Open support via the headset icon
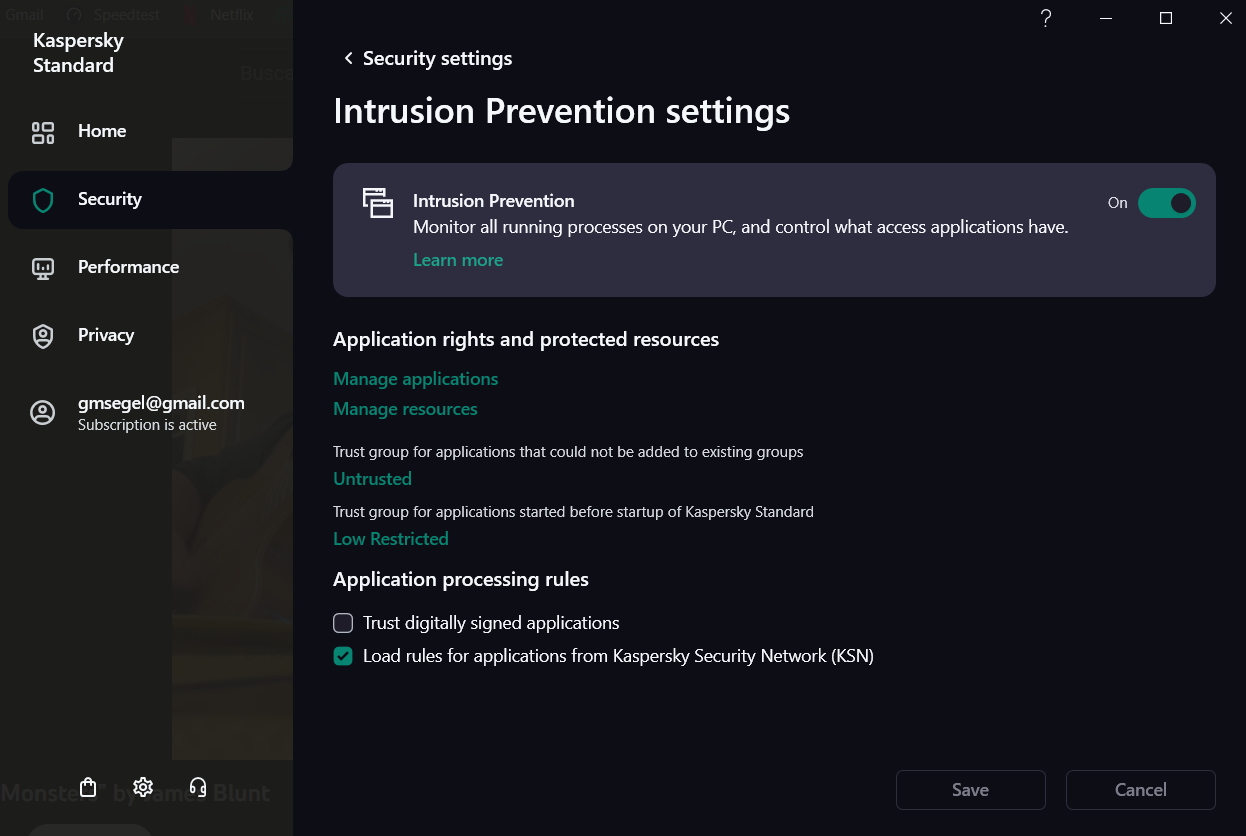The height and width of the screenshot is (836, 1246). (198, 787)
